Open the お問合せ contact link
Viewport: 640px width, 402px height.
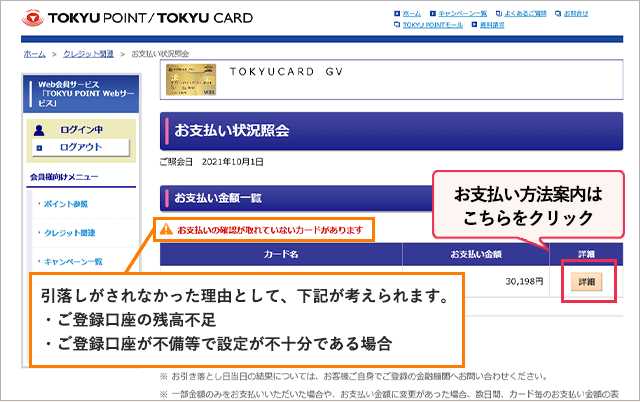pos(576,13)
